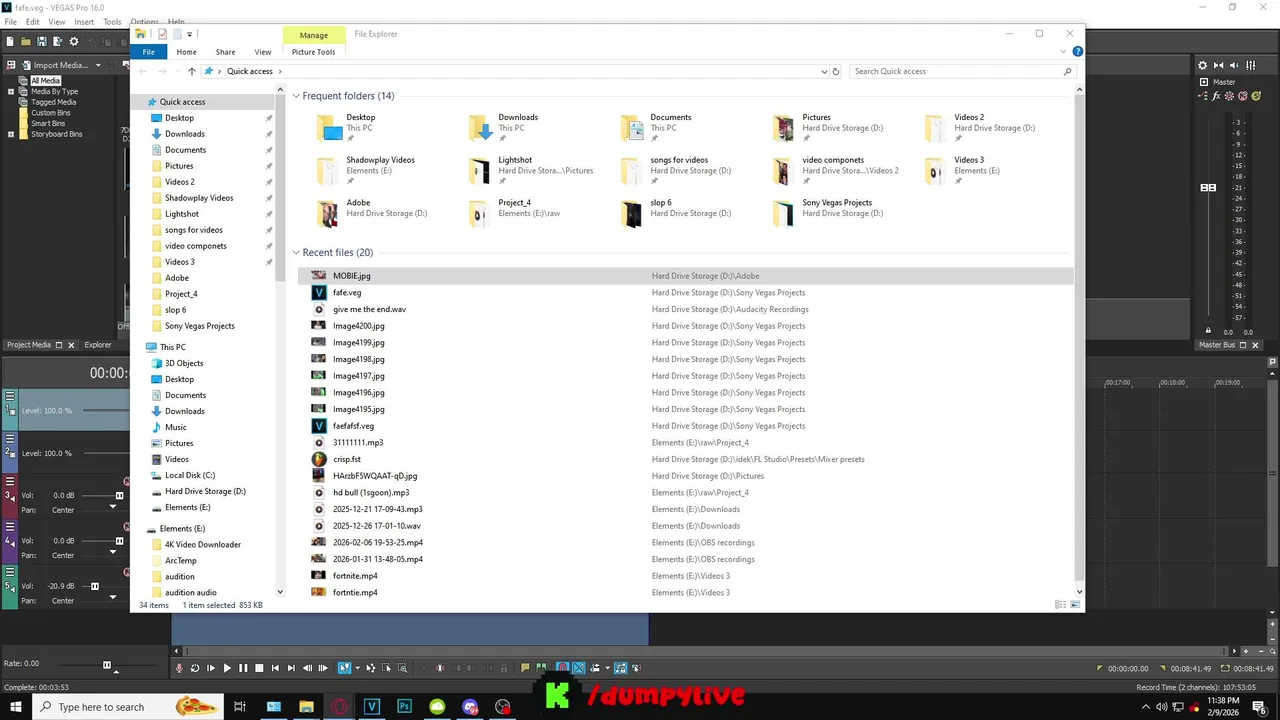This screenshot has height=720, width=1280.
Task: Select crisp.fst in Recent files
Action: tap(685, 459)
